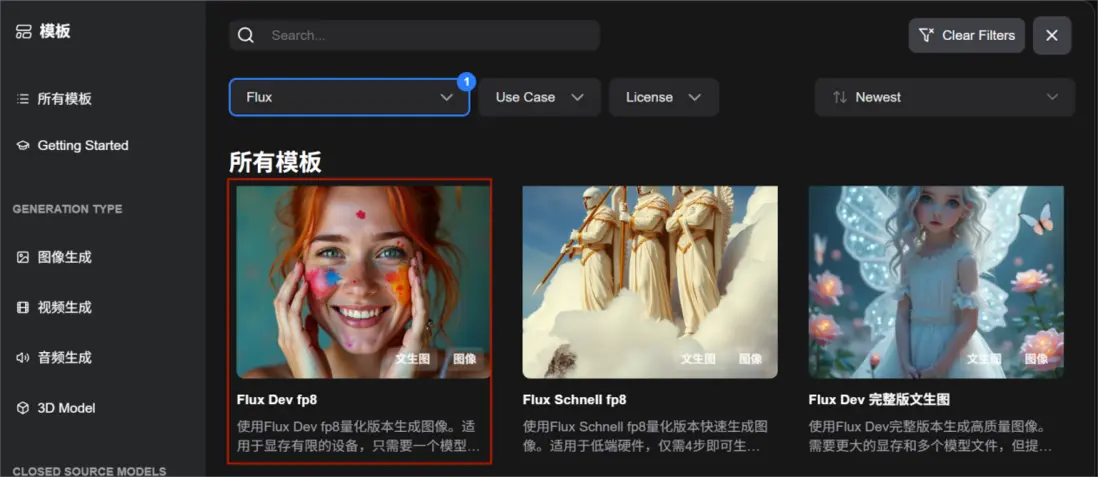Click the Clear Filters button
This screenshot has height=477, width=1098.
[x=966, y=35]
